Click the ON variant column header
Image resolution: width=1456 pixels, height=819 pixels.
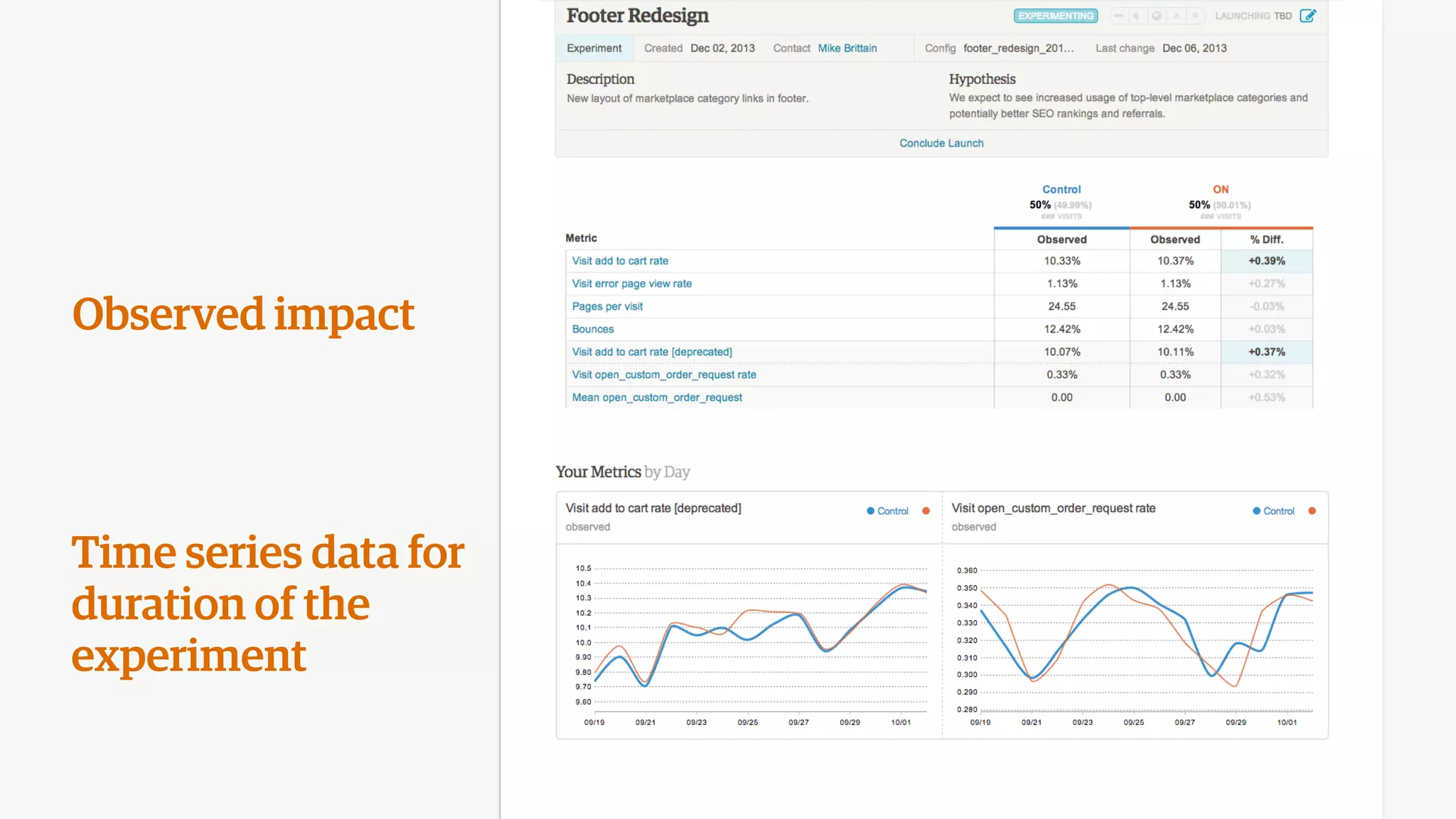[1220, 189]
